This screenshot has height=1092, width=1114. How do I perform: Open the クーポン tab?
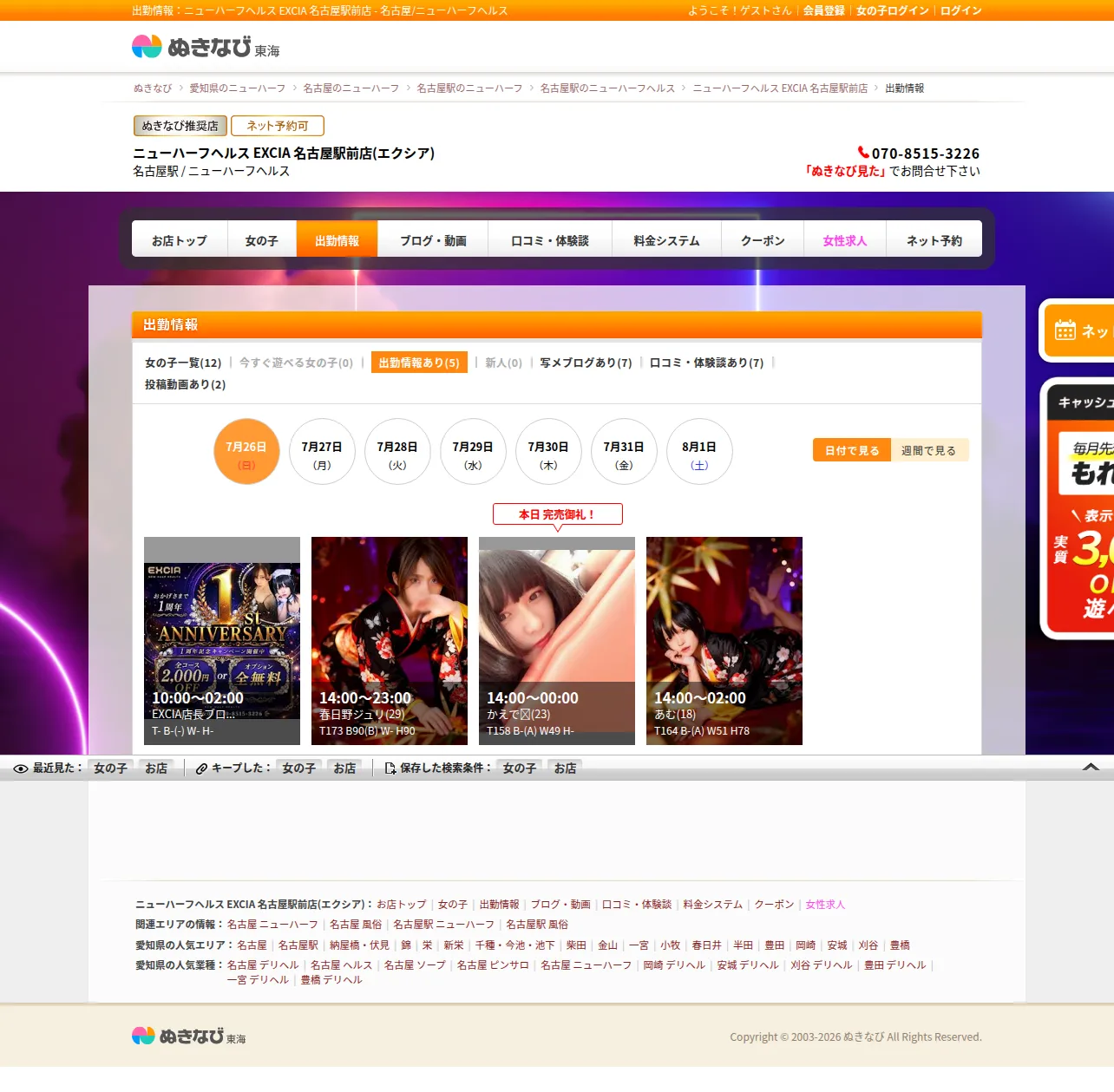[x=763, y=240]
